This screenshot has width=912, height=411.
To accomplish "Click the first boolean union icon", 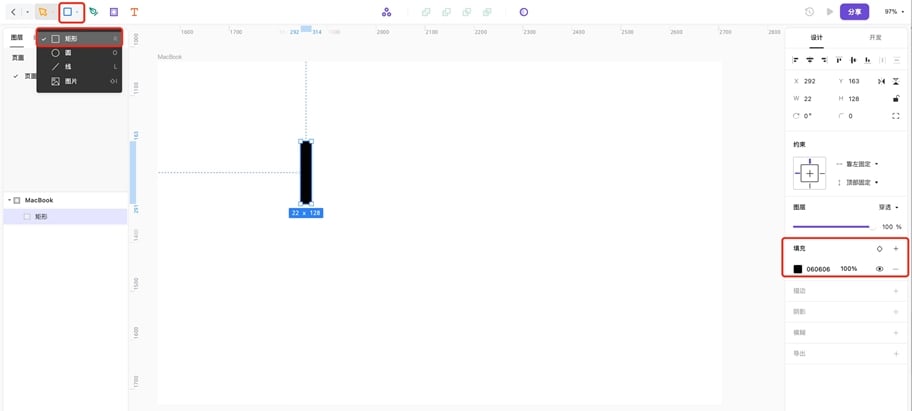I will click(x=426, y=12).
